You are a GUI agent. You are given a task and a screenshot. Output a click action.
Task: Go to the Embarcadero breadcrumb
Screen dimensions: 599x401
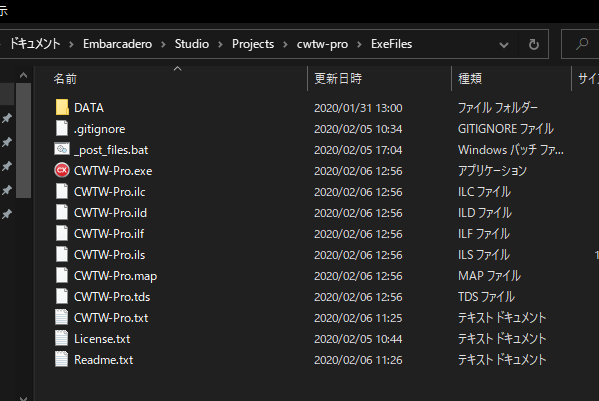pyautogui.click(x=118, y=44)
